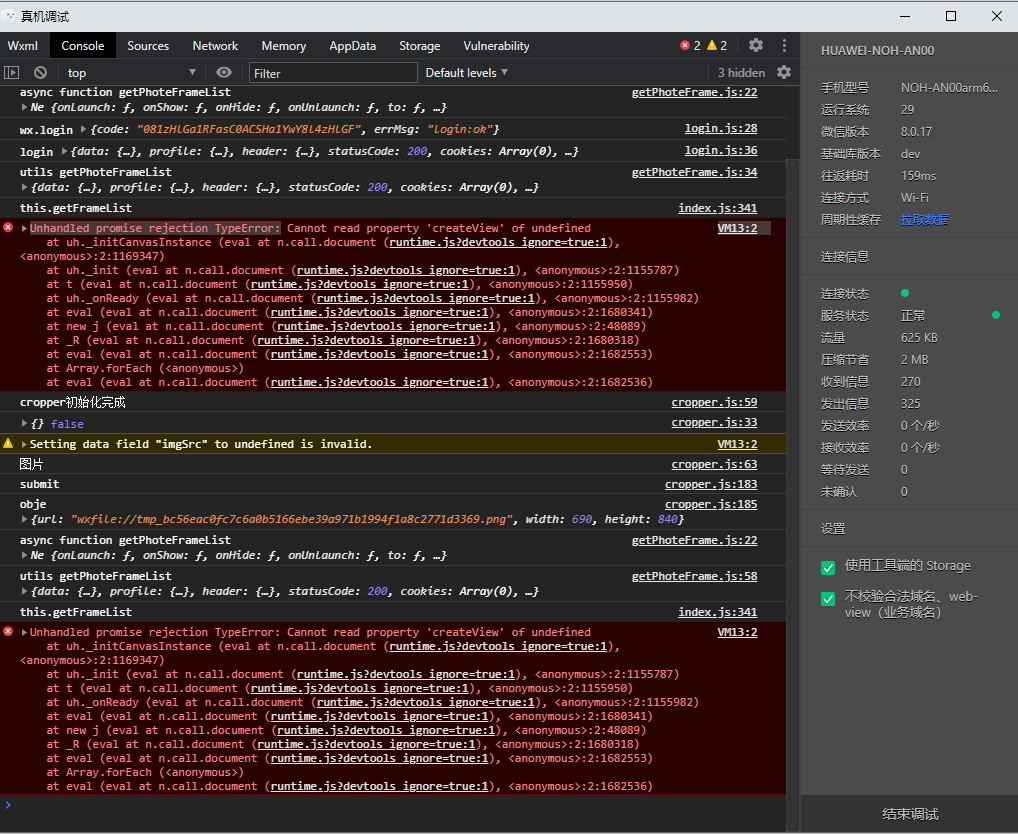Open the top context dropdown
This screenshot has height=834, width=1018.
(x=130, y=73)
